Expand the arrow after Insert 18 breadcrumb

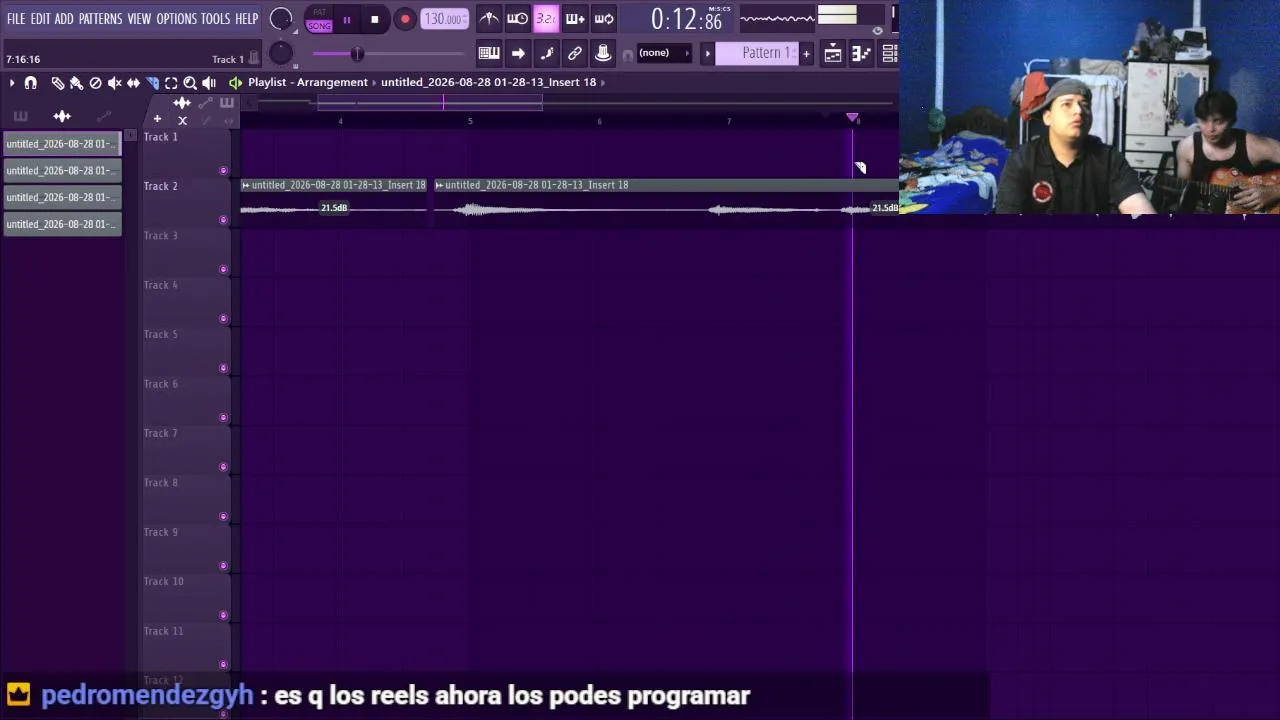[x=603, y=82]
